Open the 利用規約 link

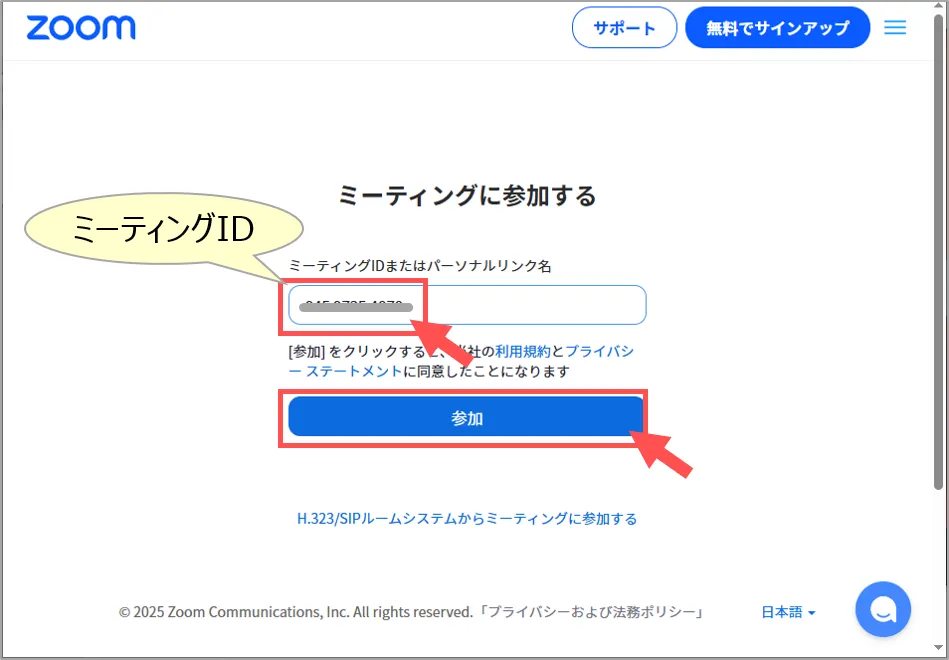[x=522, y=352]
